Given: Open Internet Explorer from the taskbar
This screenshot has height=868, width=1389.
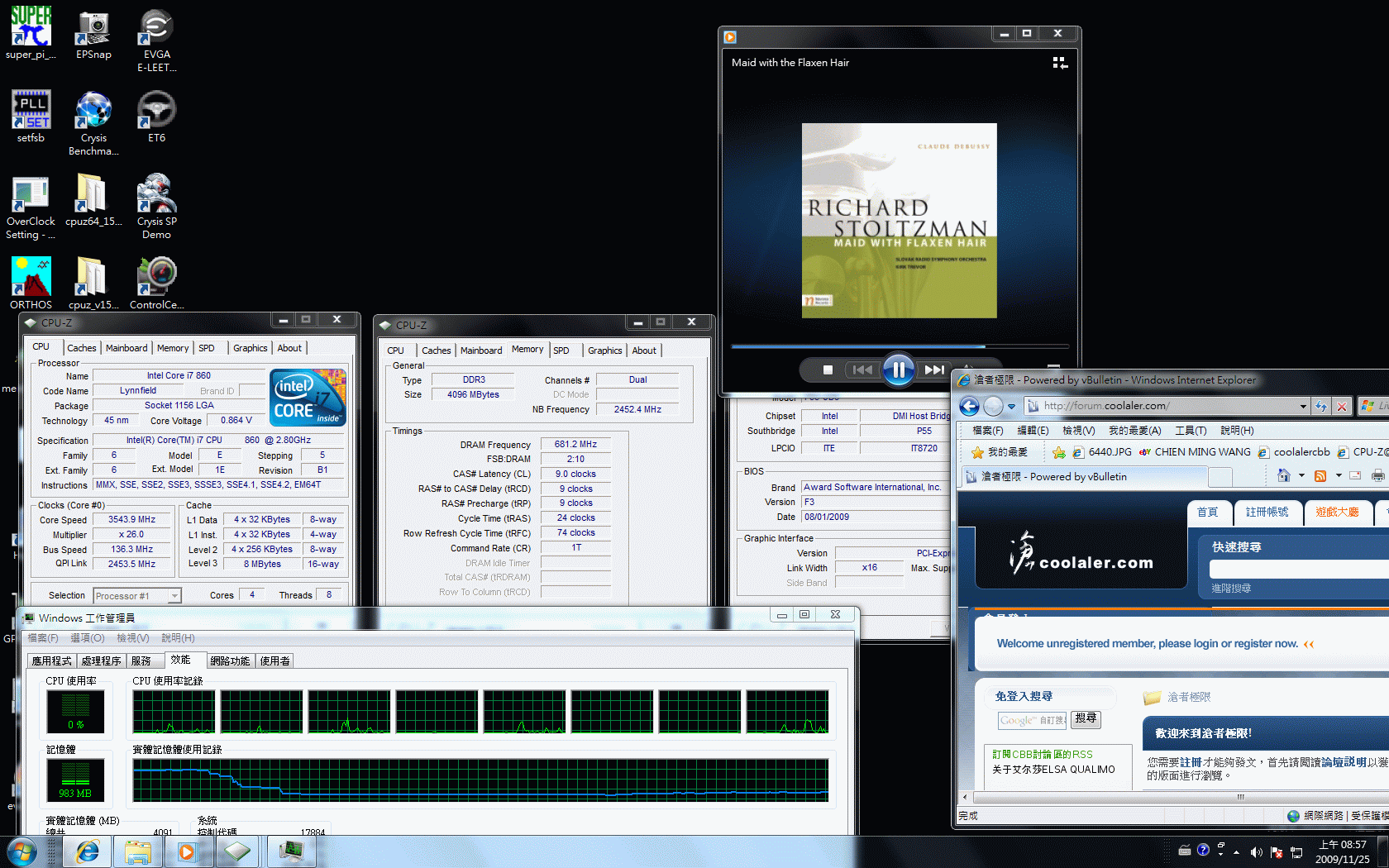Looking at the screenshot, I should (x=87, y=851).
